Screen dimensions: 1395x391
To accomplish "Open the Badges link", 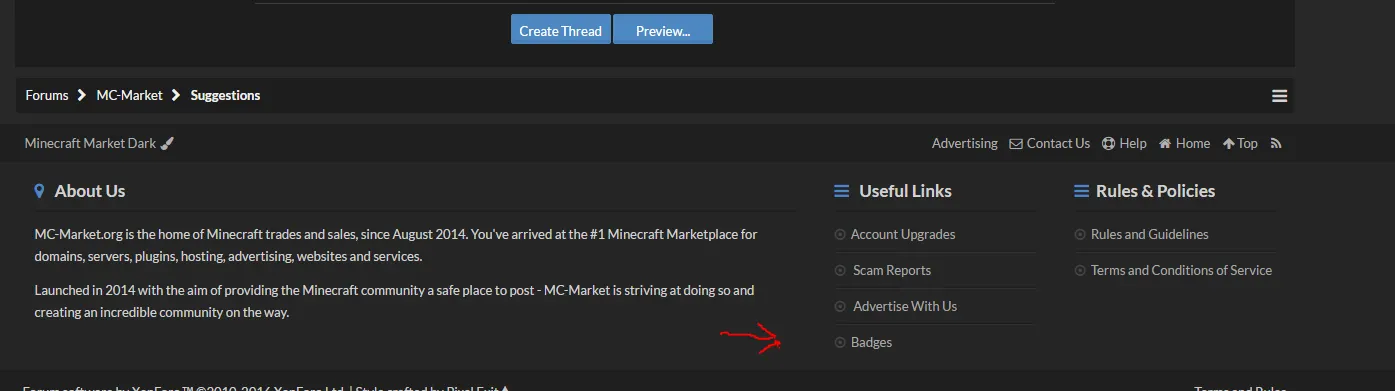I will (871, 342).
